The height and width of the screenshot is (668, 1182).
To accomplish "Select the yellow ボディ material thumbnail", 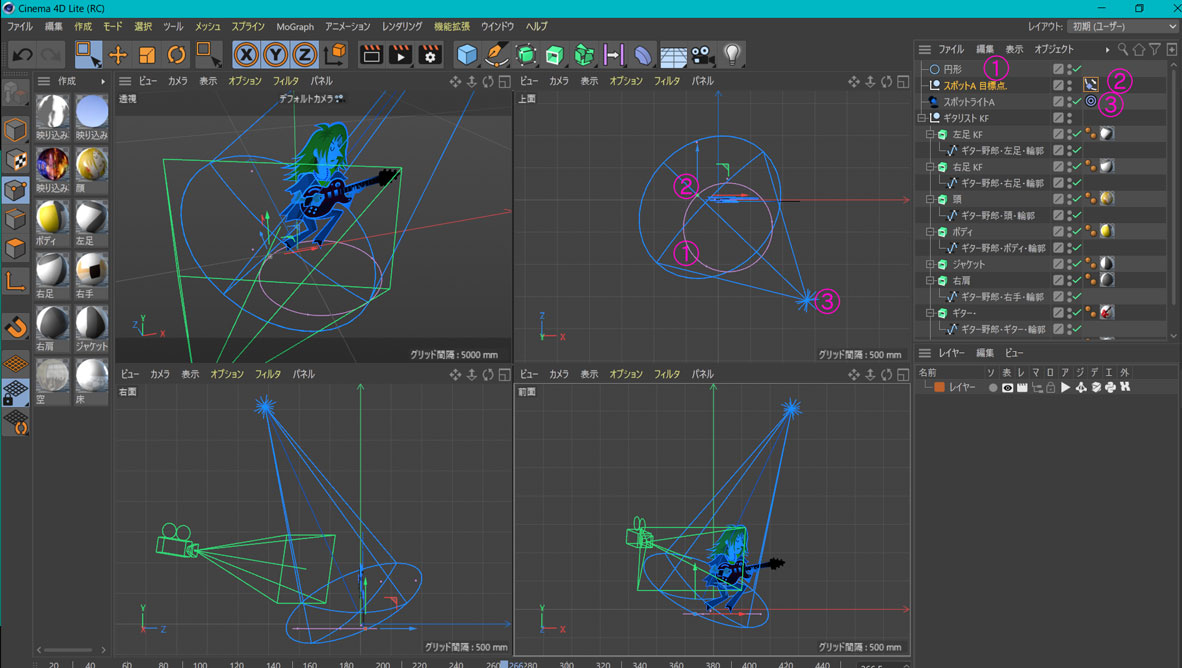I will click(52, 218).
